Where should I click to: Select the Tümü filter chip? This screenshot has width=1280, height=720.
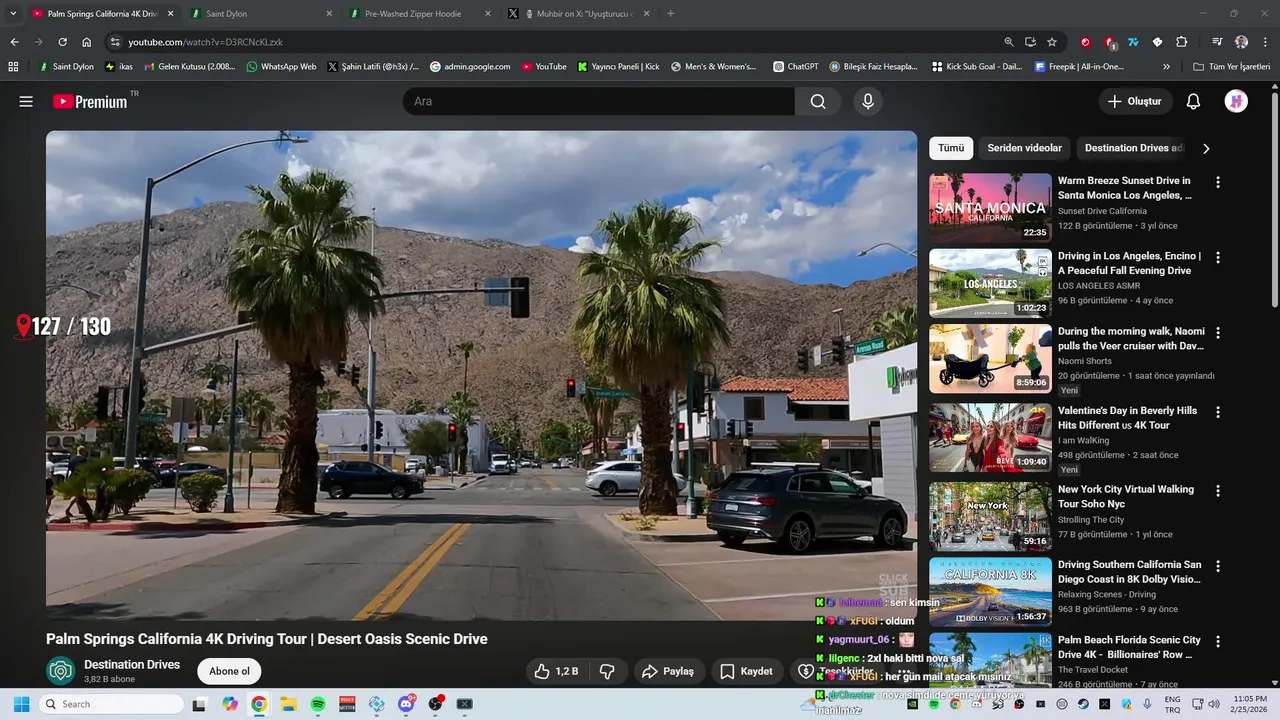click(x=951, y=148)
